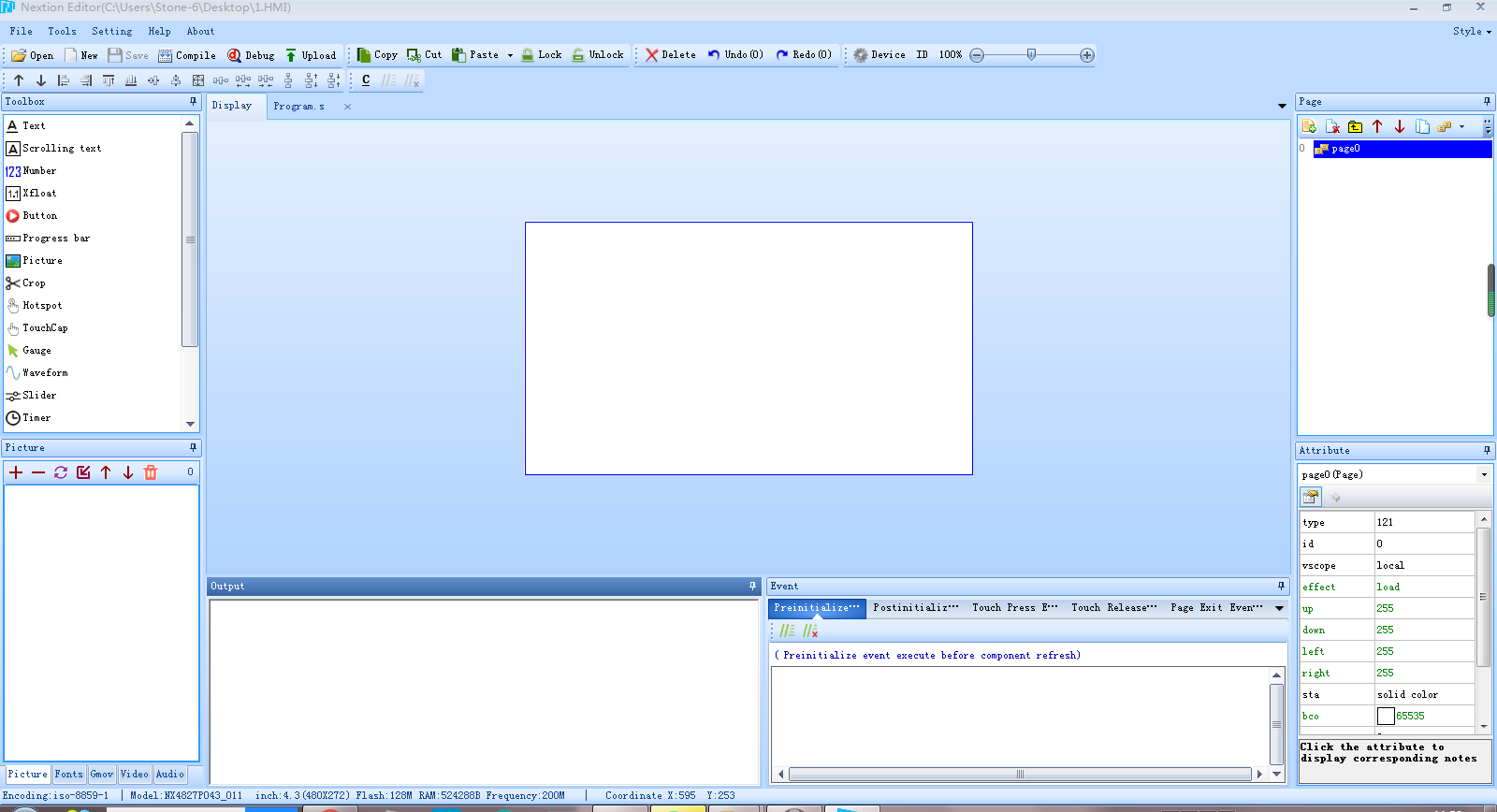Click the Debug button
The height and width of the screenshot is (812, 1497).
click(251, 55)
